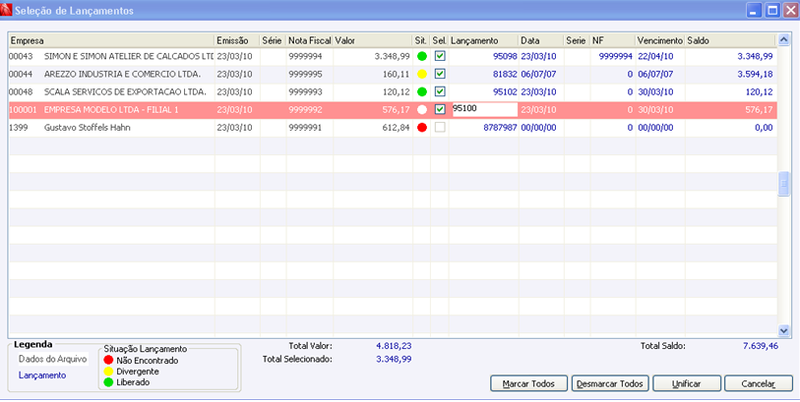Image resolution: width=800 pixels, height=402 pixels.
Task: Click the Marcar Todos button
Action: (x=529, y=384)
